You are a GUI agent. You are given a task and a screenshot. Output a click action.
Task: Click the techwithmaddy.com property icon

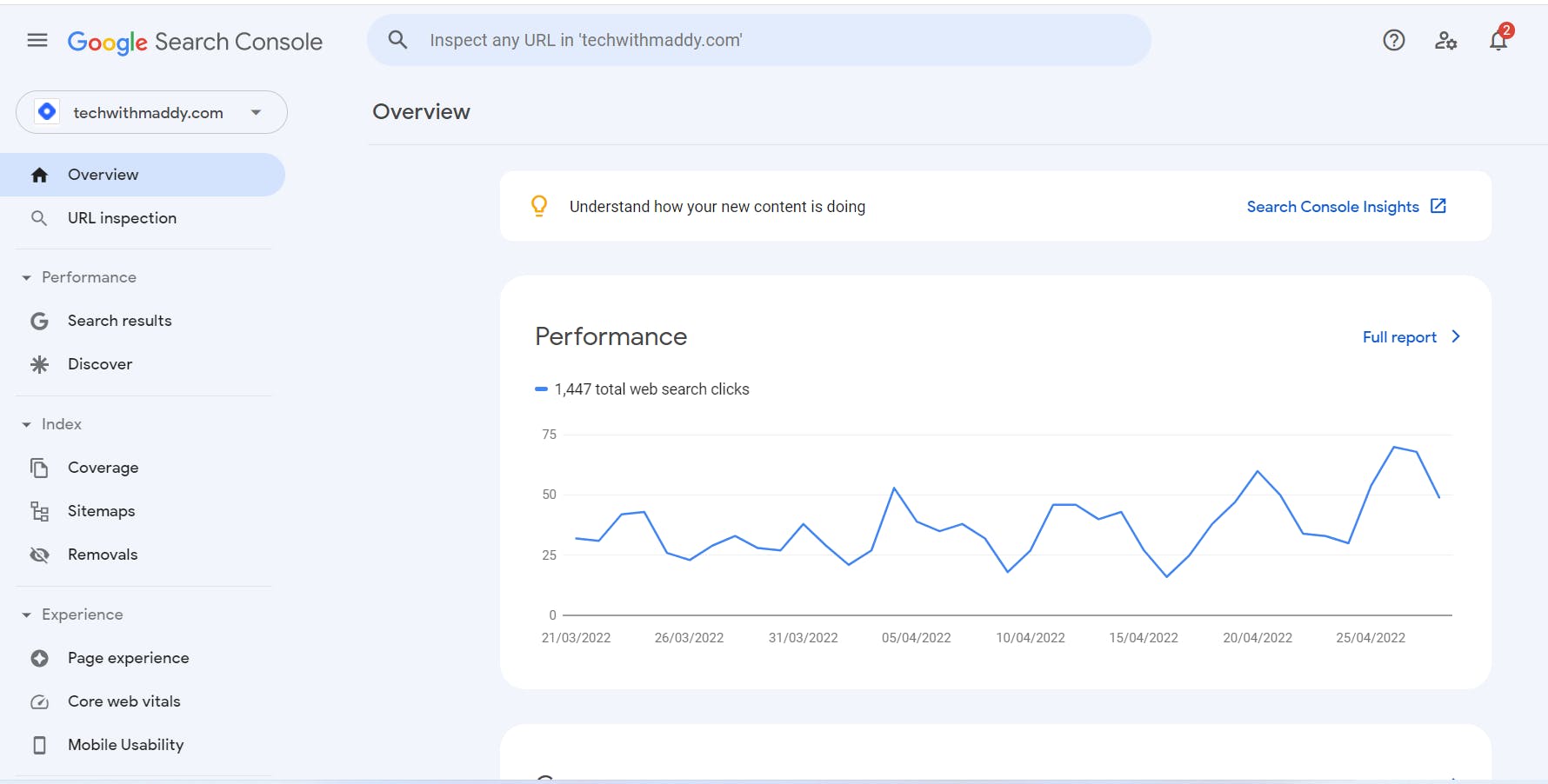(x=47, y=112)
